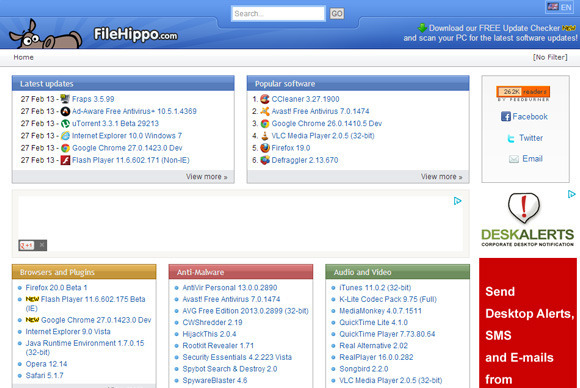Click the Flash Player 11.6.602.171 icon
The width and height of the screenshot is (580, 388).
(65, 160)
